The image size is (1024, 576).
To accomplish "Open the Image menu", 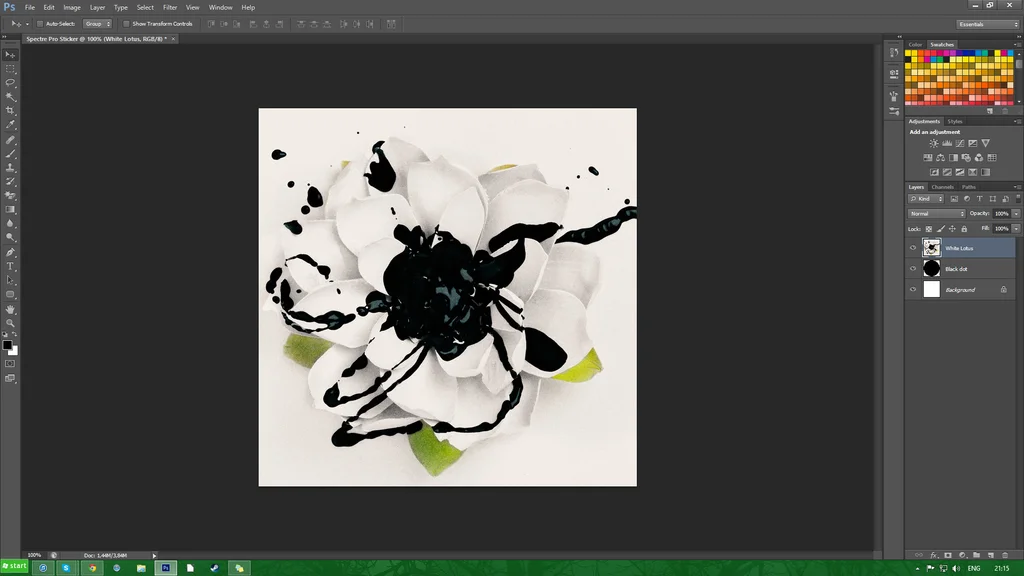I will coord(72,7).
